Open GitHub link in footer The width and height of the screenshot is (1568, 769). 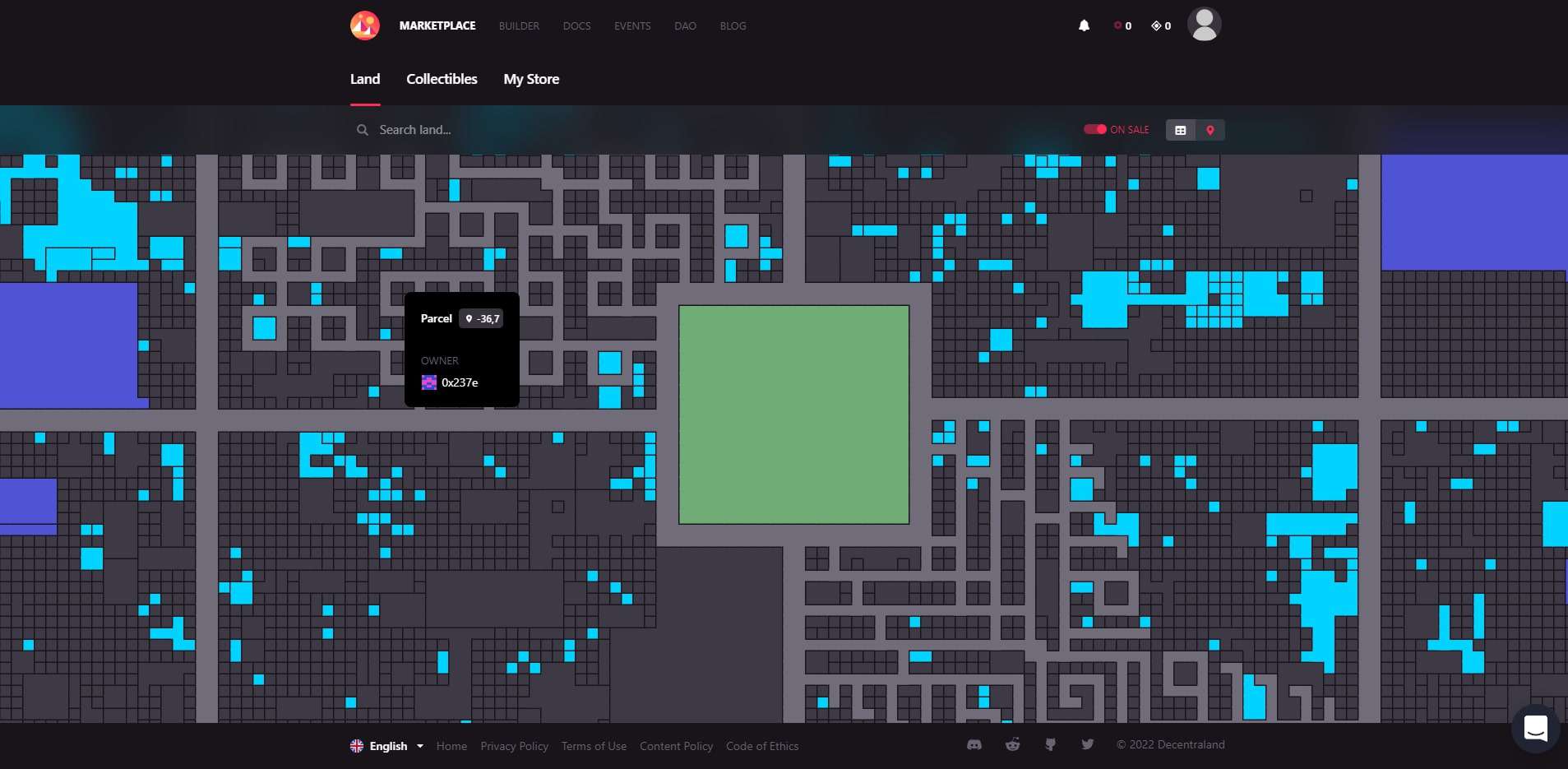1050,745
